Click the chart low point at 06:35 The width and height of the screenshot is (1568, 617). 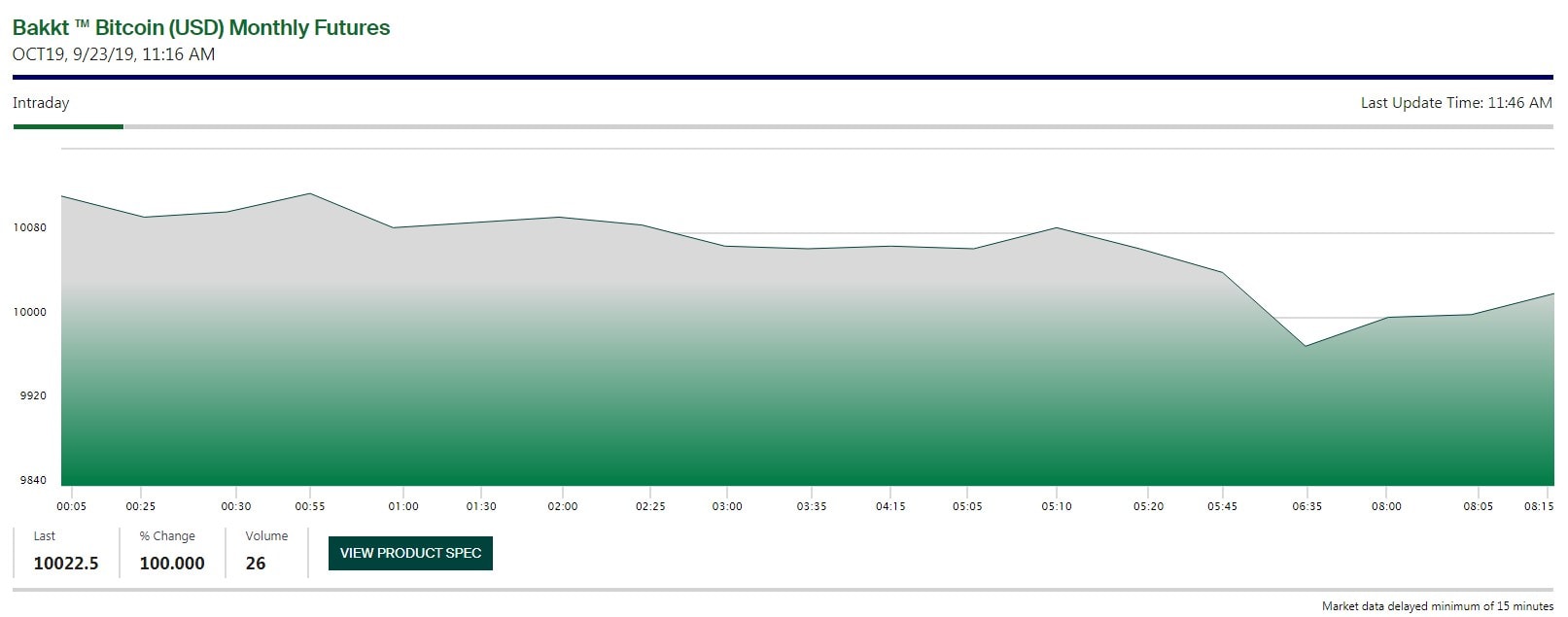click(x=1306, y=346)
